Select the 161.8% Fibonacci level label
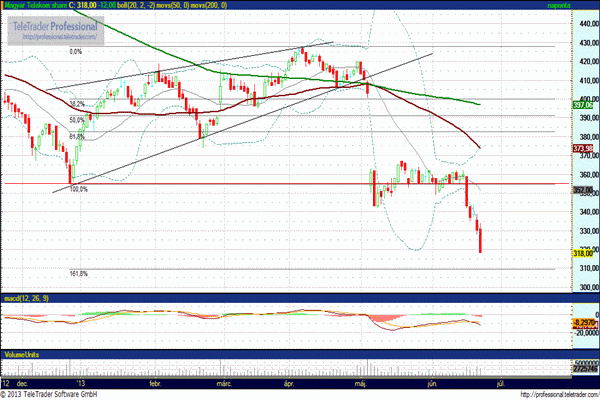 (80, 272)
